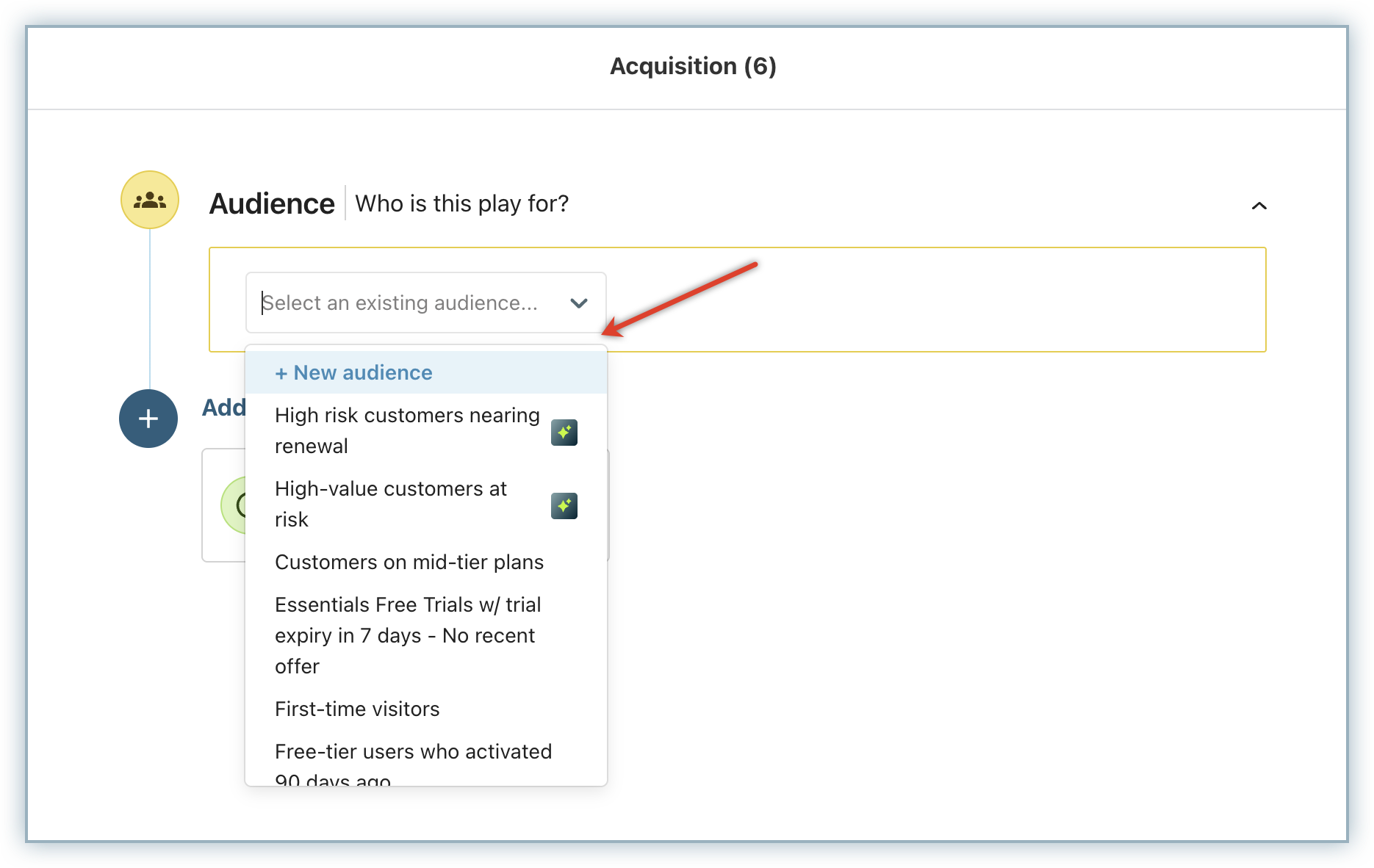Pick 'Customers on mid-tier plans'
Viewport: 1374px width, 868px height.
click(x=409, y=562)
